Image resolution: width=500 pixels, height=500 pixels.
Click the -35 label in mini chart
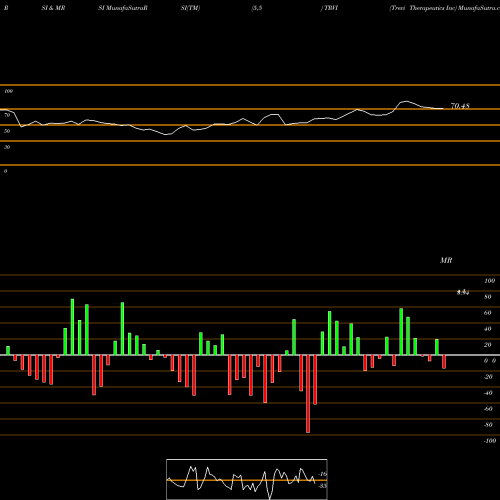[323, 486]
